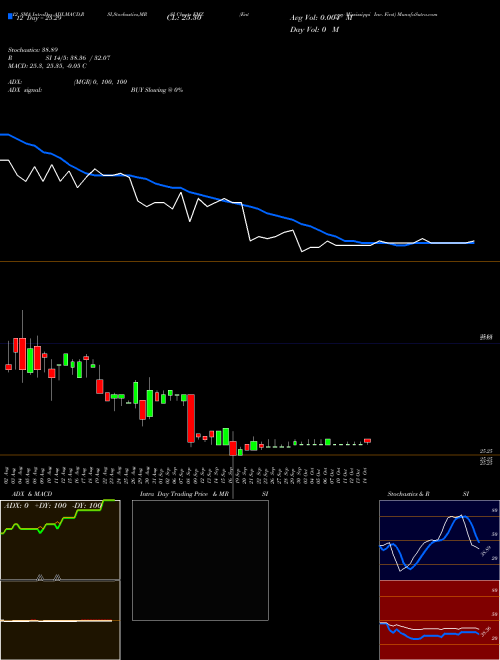Click the blue 12 Day SMA legend square

(x=10, y=16)
